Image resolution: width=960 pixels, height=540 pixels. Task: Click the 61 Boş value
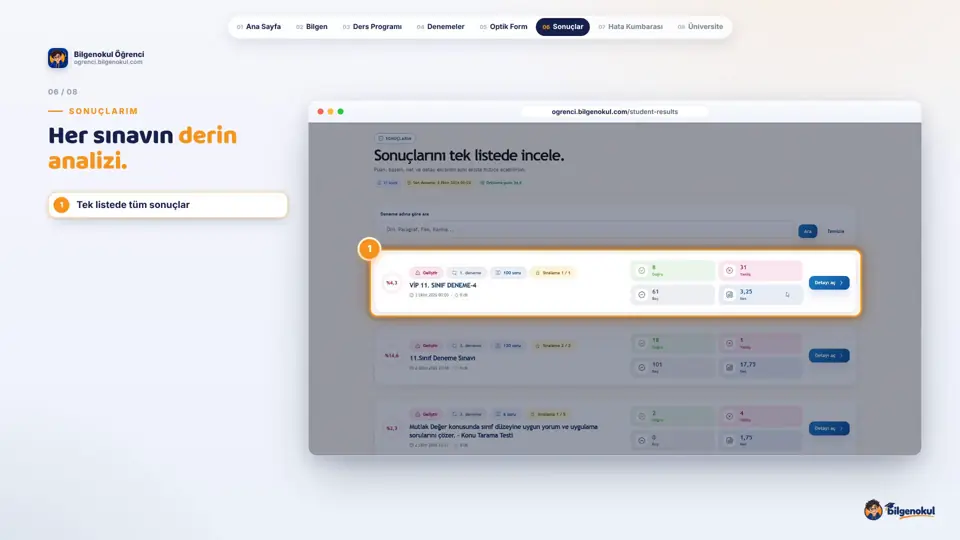655,292
